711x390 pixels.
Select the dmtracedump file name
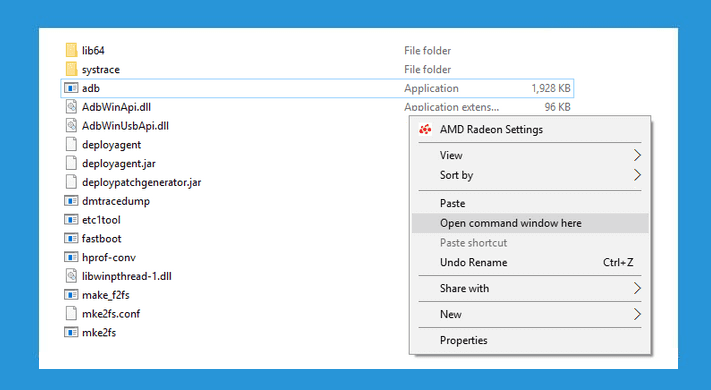116,201
